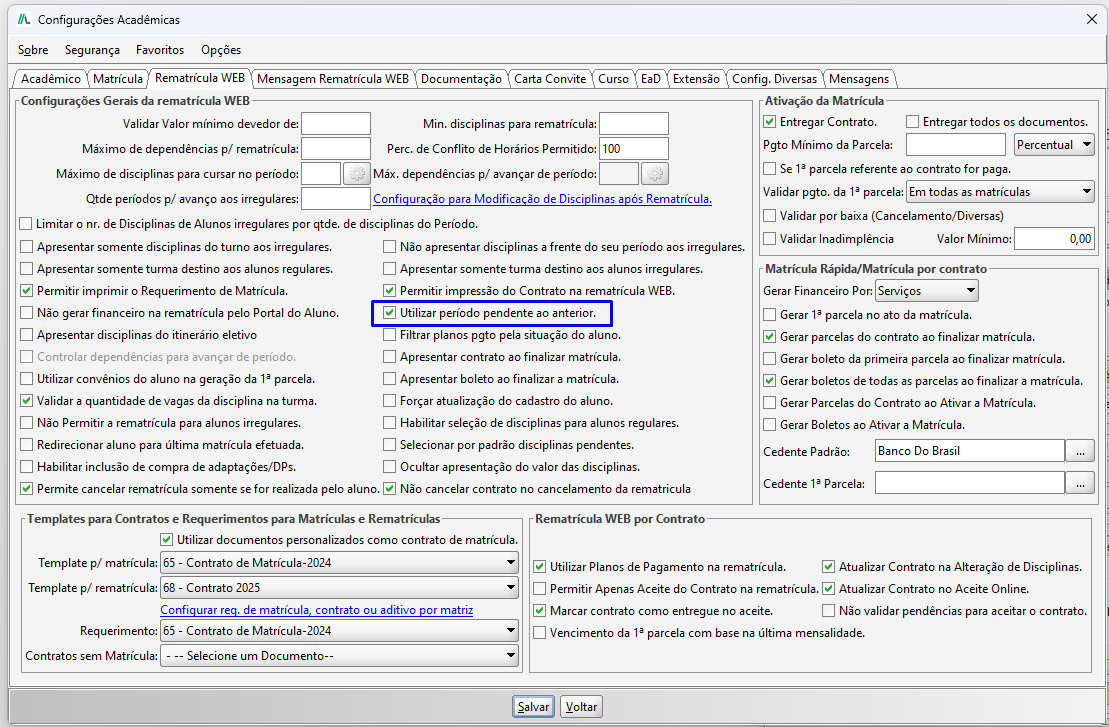Open Configurar req. de matrícula por matriz link

point(317,610)
